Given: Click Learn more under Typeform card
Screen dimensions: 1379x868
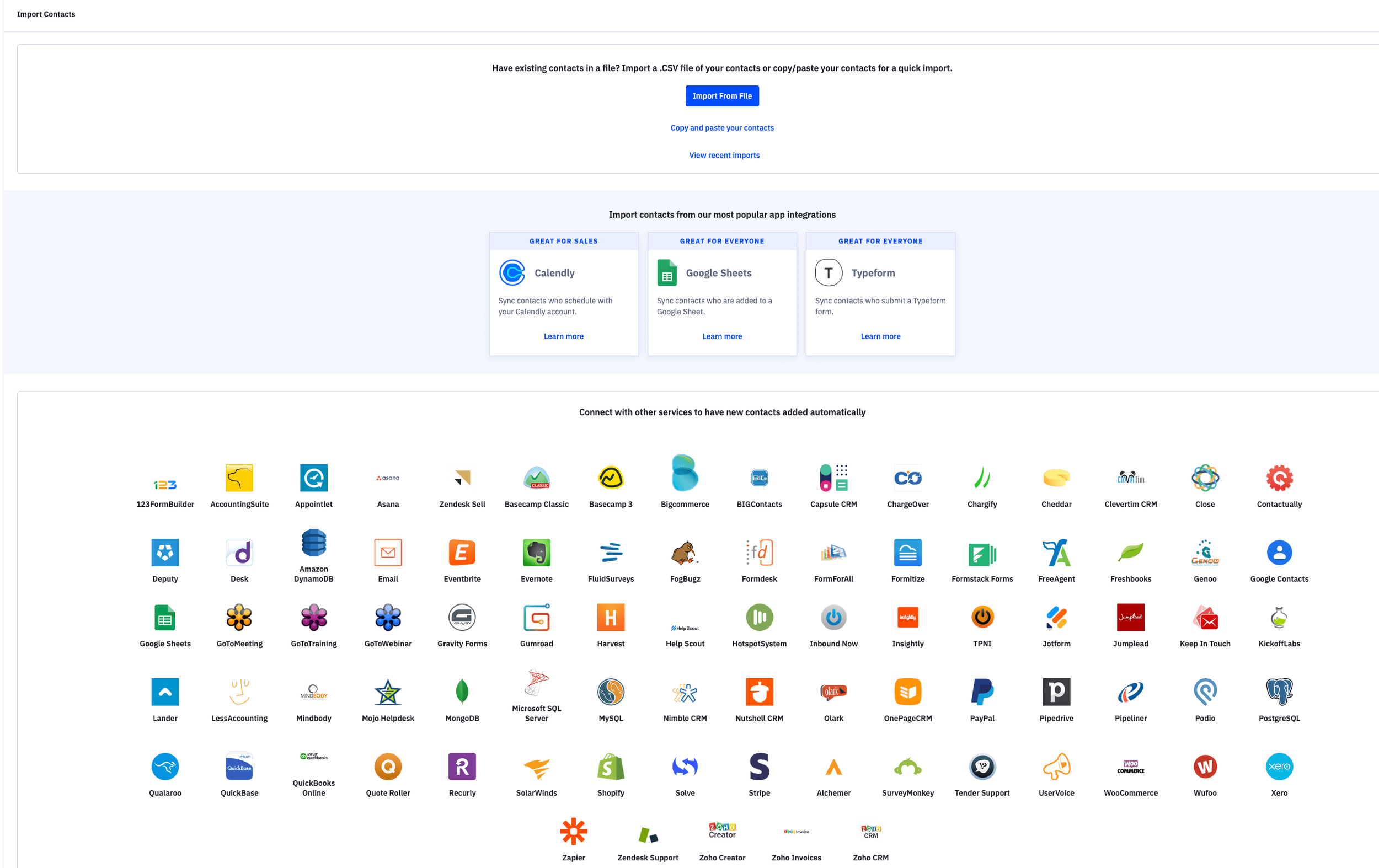Looking at the screenshot, I should tap(880, 336).
